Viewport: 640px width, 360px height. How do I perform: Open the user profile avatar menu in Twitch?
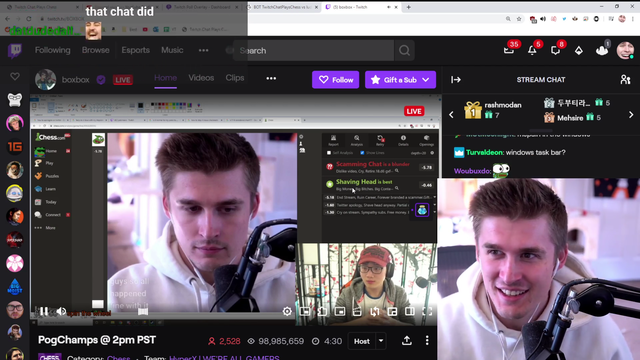[625, 50]
